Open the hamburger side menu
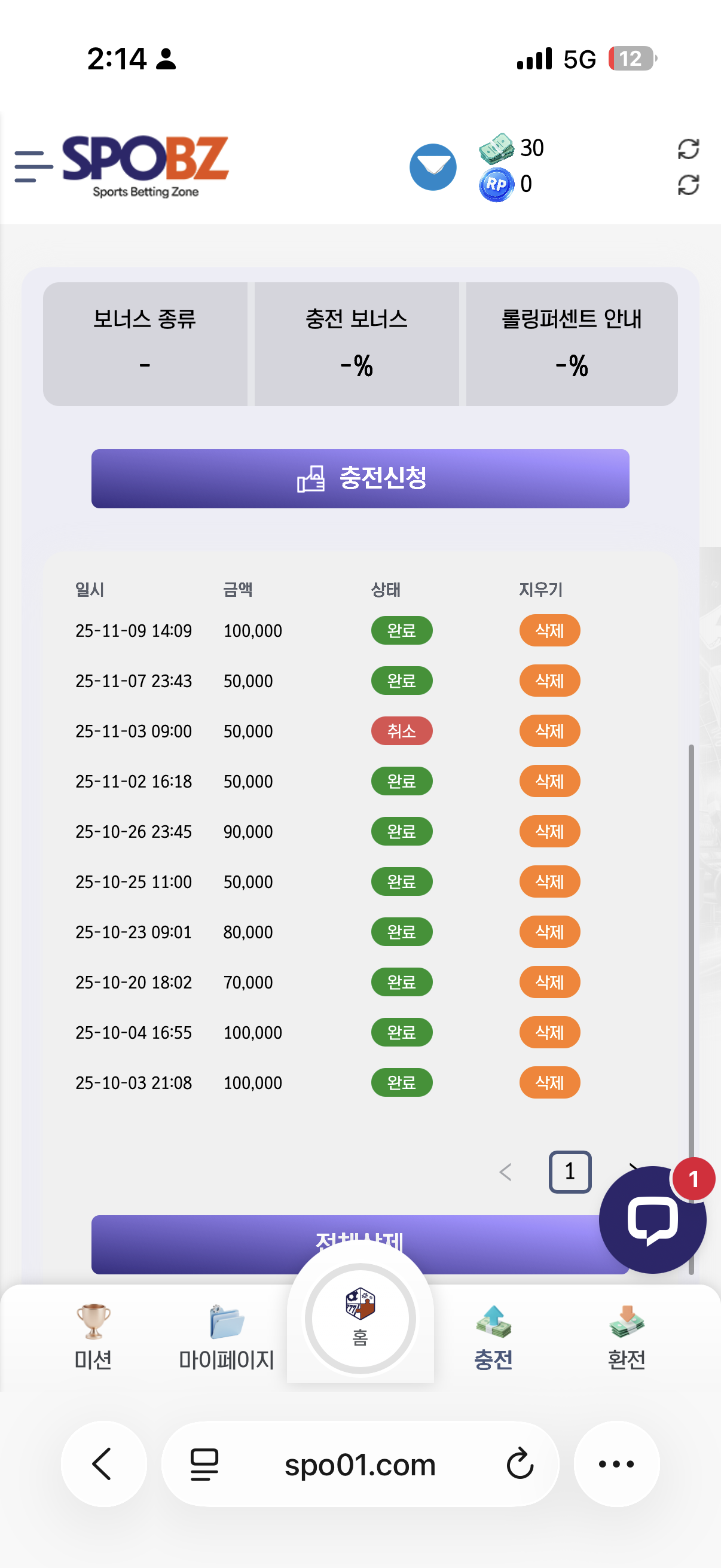Viewport: 721px width, 1568px height. [33, 167]
